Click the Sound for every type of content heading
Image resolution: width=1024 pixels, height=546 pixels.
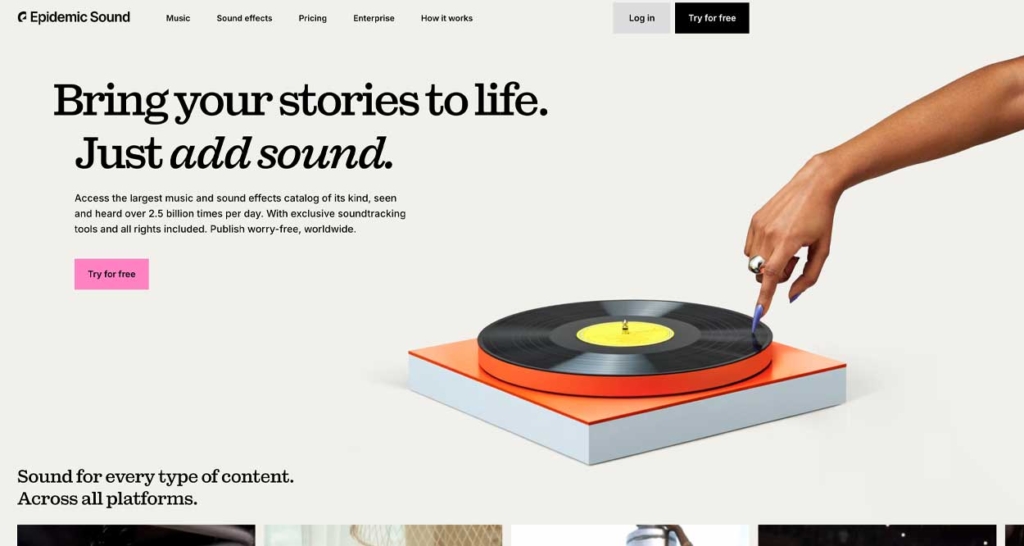[155, 488]
